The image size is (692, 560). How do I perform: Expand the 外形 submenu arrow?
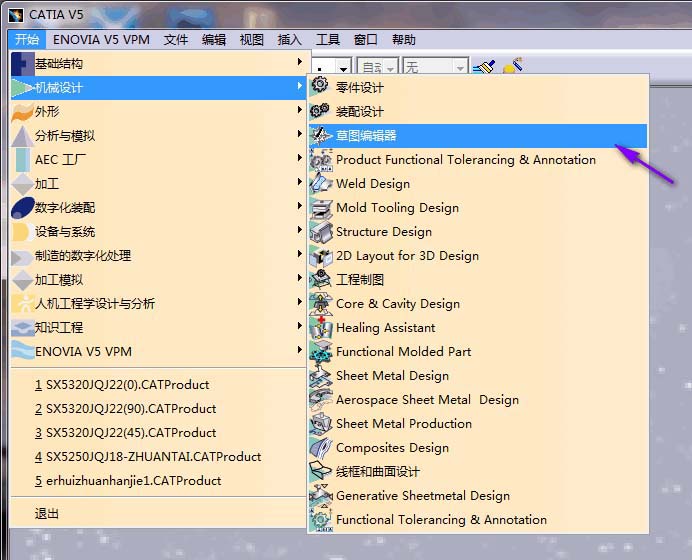pos(300,109)
